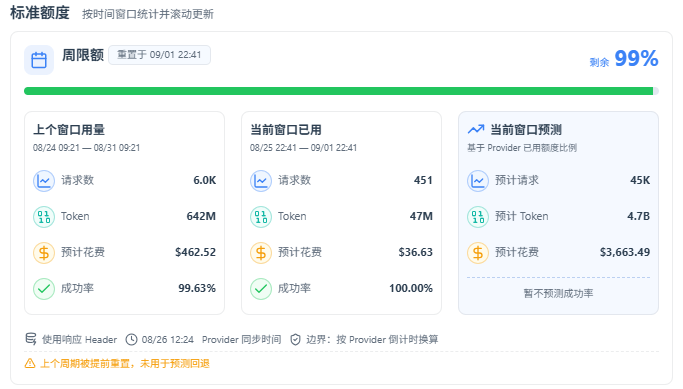Click the 请求数 chart icon in 当前窗口已用
683x389 pixels.
261,181
